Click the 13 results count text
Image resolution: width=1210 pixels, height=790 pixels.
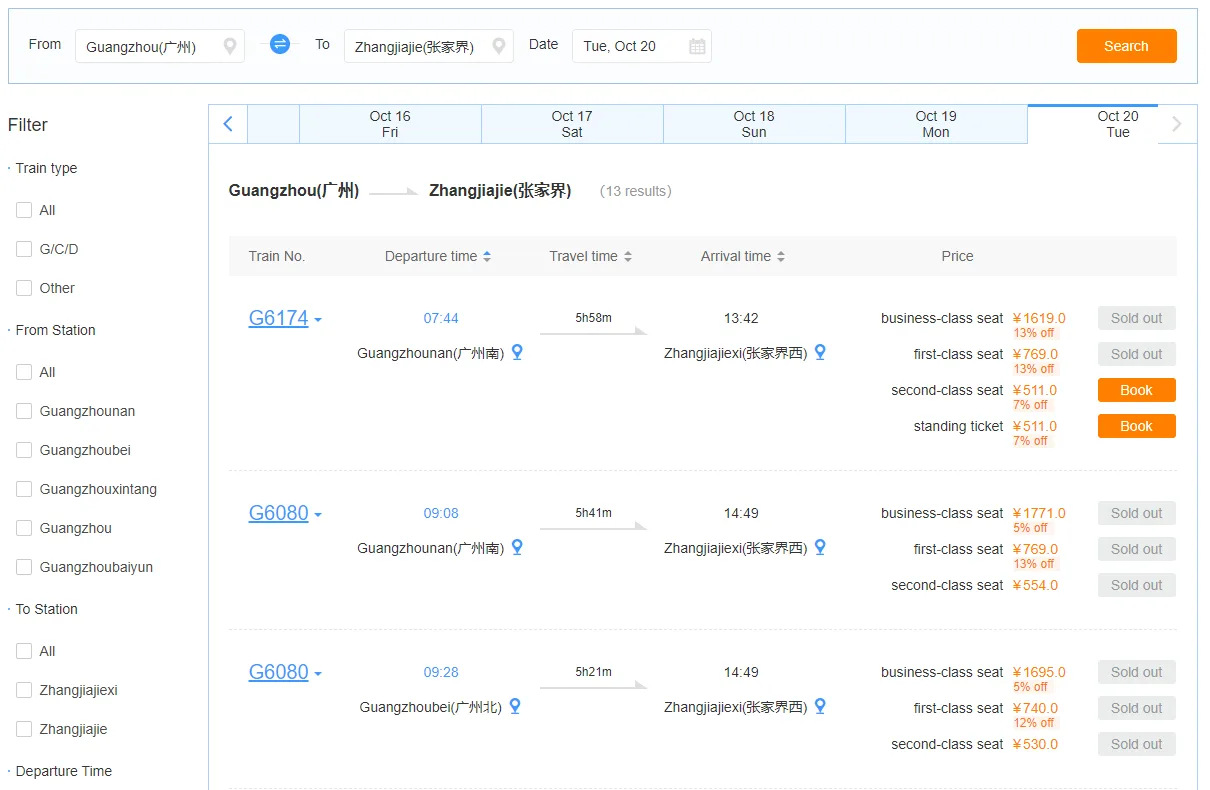pyautogui.click(x=636, y=191)
